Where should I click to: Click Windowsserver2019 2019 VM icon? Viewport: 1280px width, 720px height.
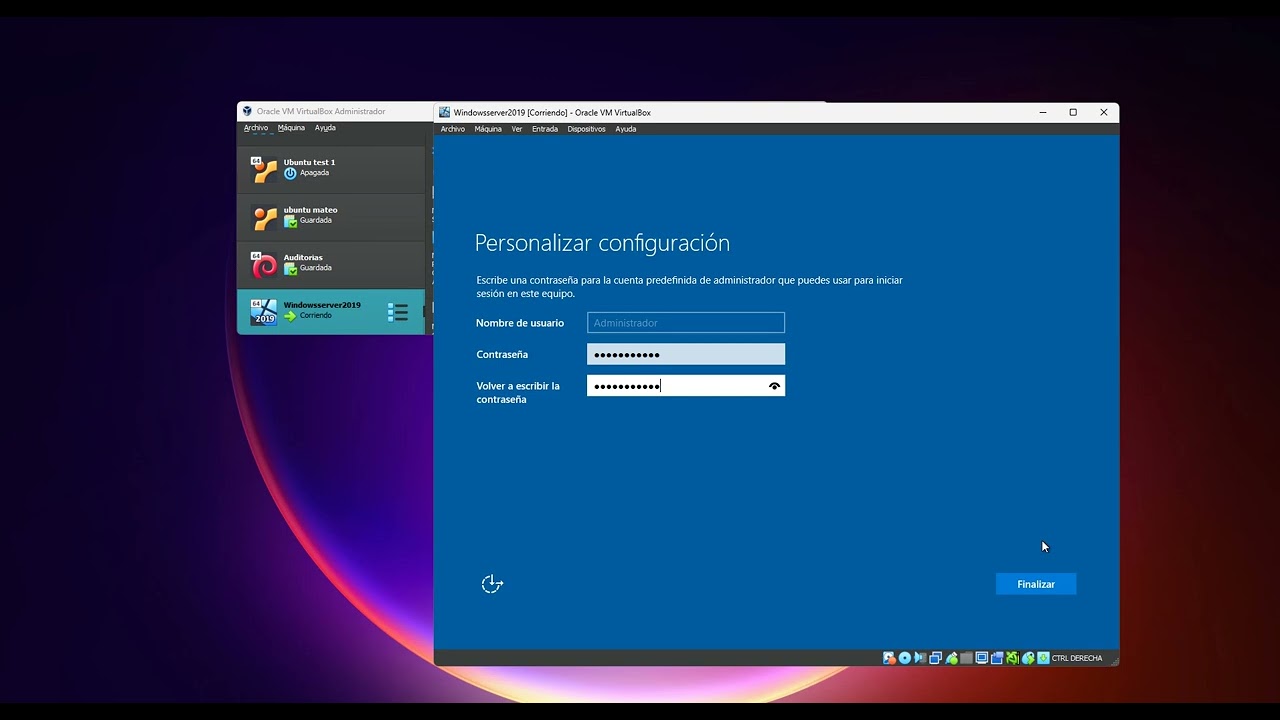[264, 312]
